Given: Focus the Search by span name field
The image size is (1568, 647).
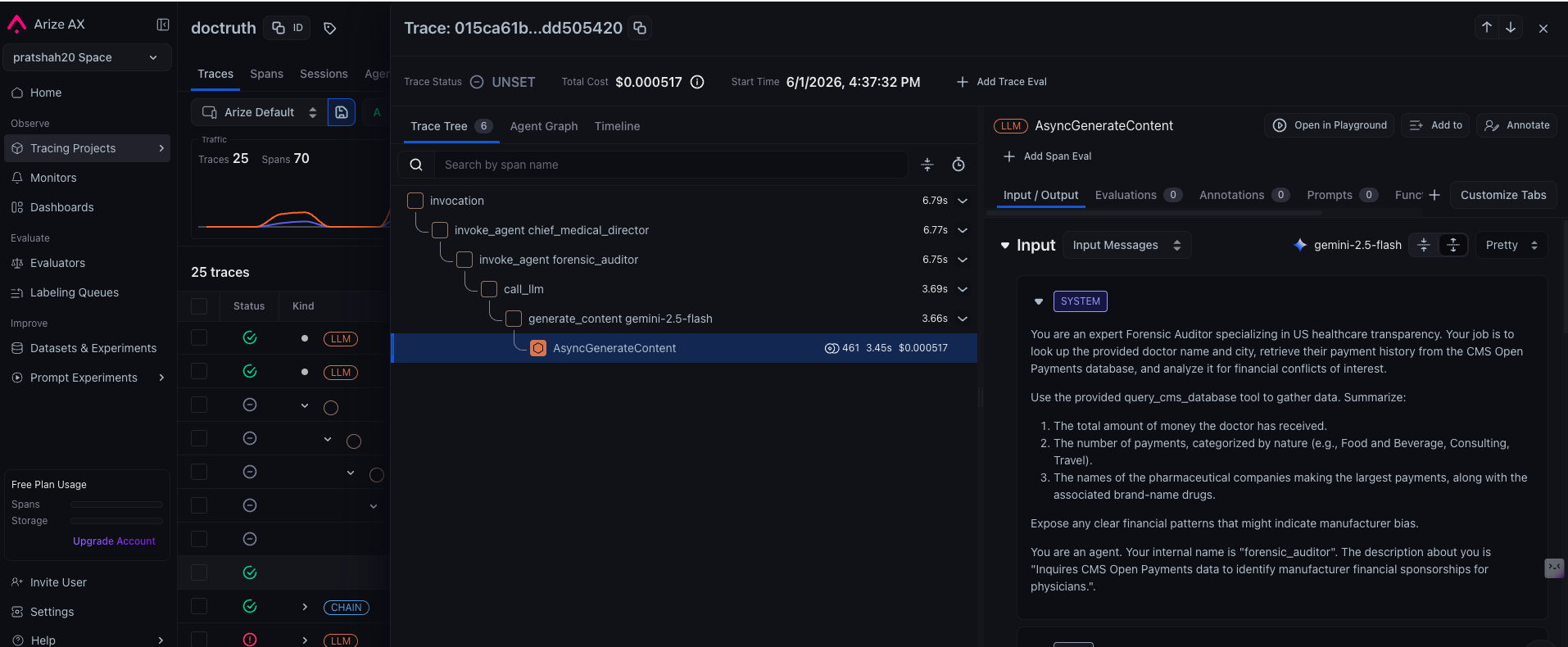Looking at the screenshot, I should point(670,165).
